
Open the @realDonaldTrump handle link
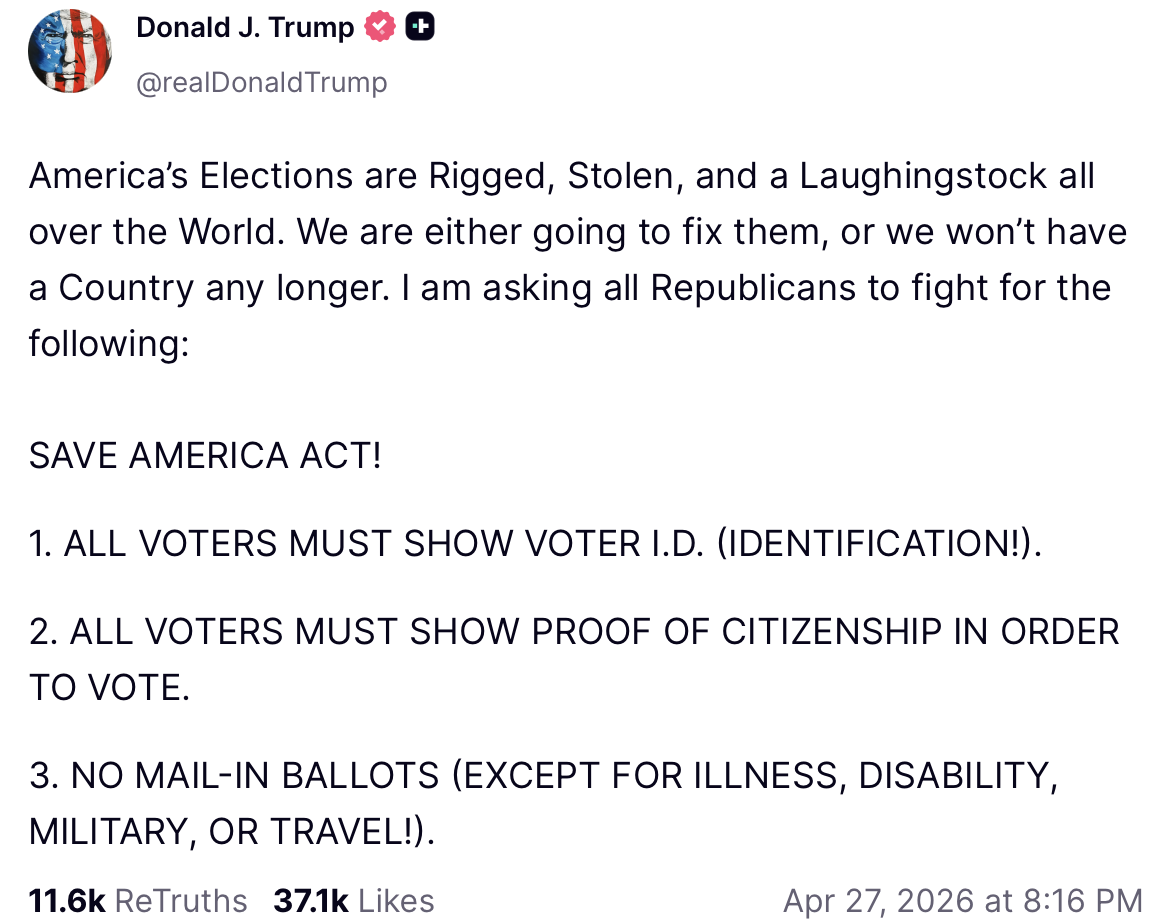pos(261,82)
